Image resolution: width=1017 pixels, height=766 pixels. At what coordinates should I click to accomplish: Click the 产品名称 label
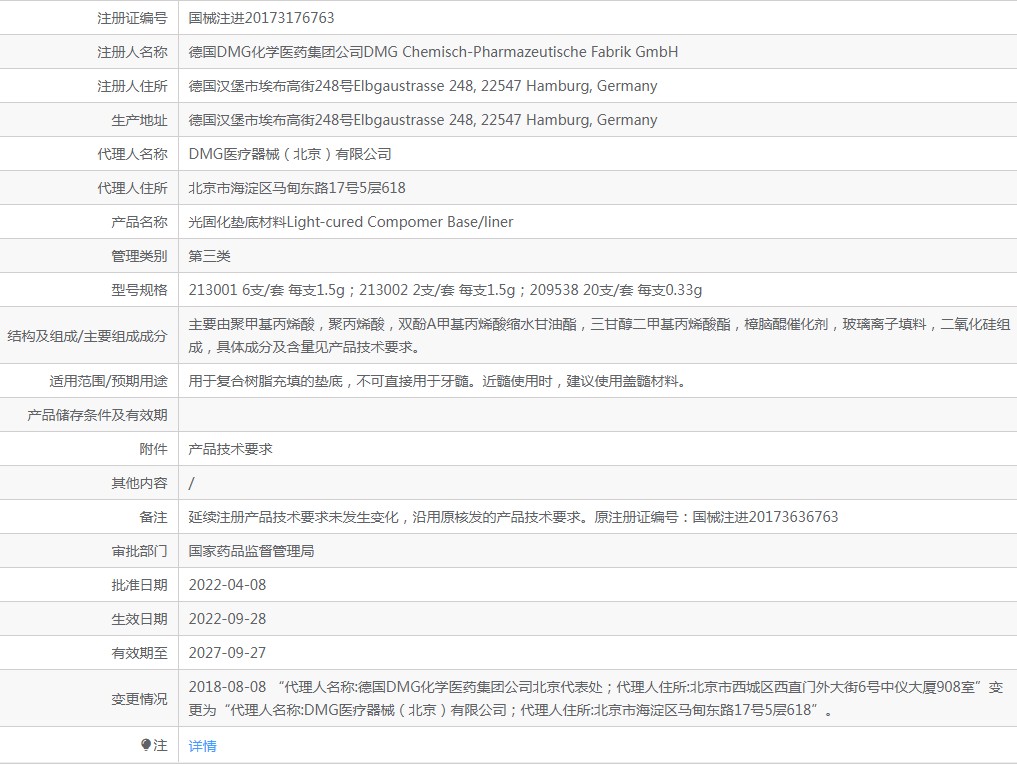(139, 222)
